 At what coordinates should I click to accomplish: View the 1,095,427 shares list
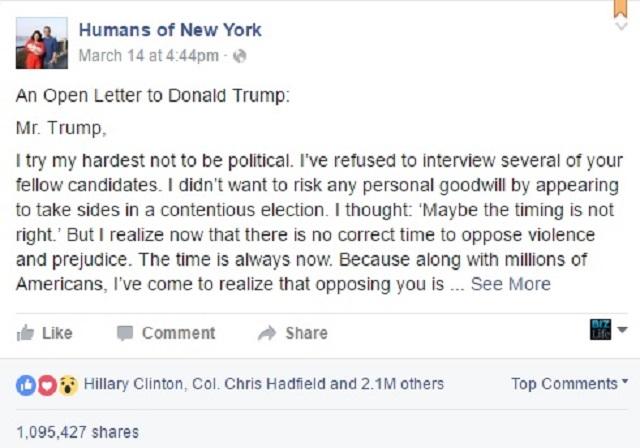(x=78, y=432)
